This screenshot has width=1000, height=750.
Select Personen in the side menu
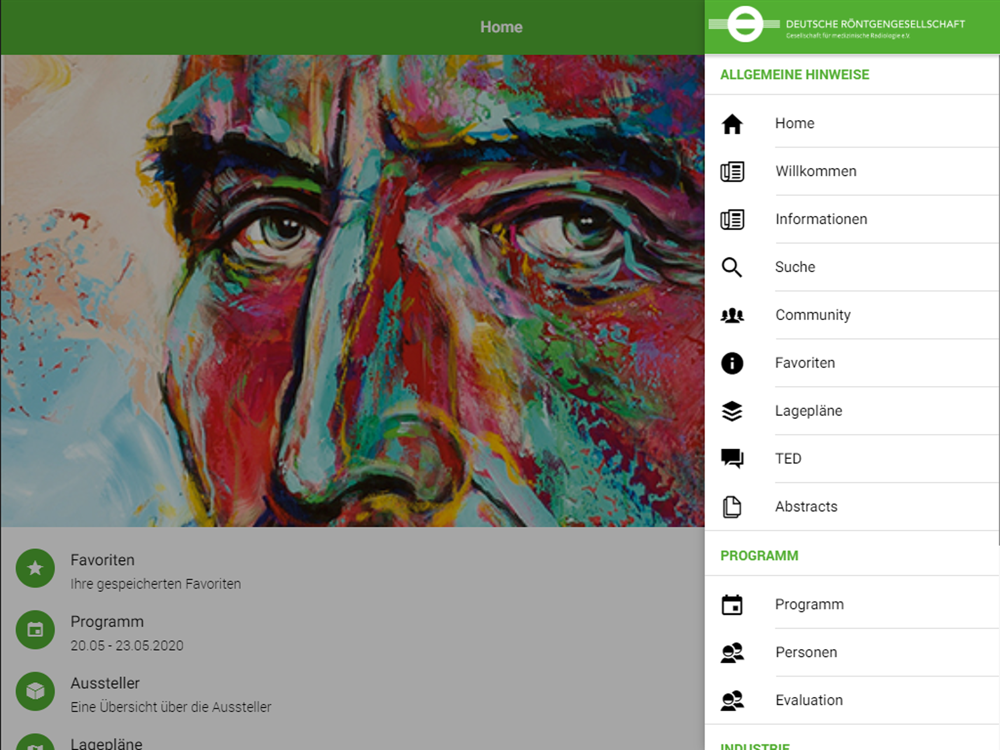852,652
